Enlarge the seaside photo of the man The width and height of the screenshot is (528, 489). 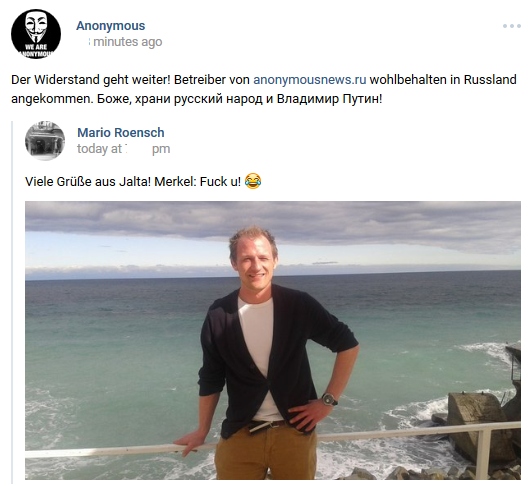point(273,340)
